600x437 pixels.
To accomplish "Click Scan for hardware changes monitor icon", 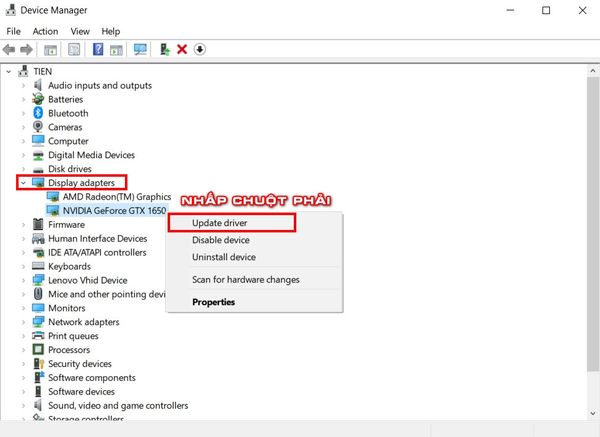I will pos(140,49).
